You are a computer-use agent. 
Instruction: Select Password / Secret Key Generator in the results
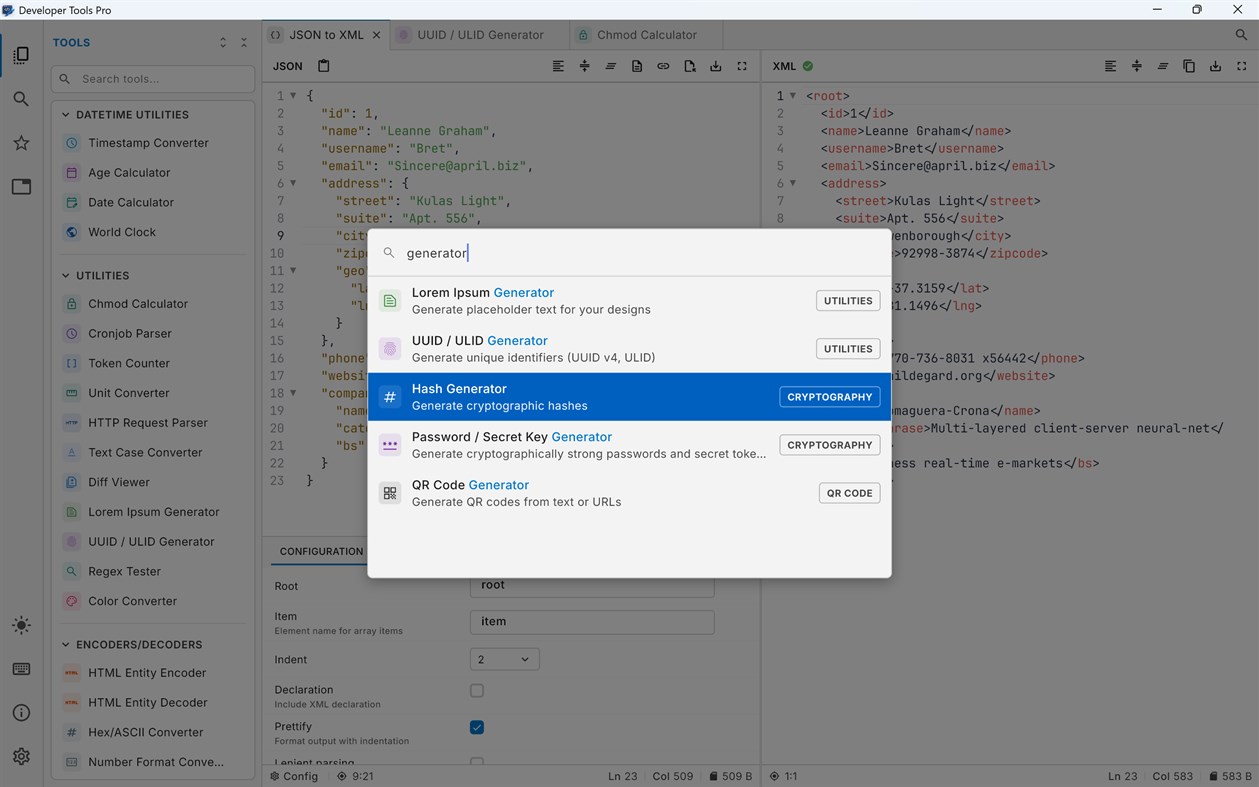click(x=629, y=445)
